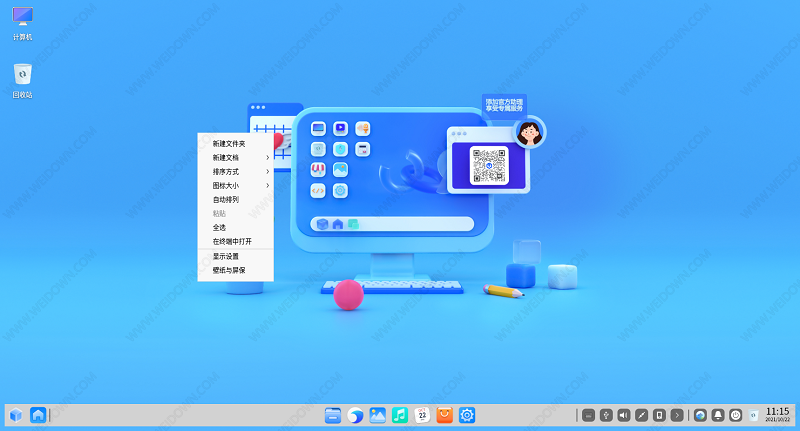Open the 回收站 (Recycle Bin) desktop icon
Viewport: 800px width, 431px height.
[22, 76]
